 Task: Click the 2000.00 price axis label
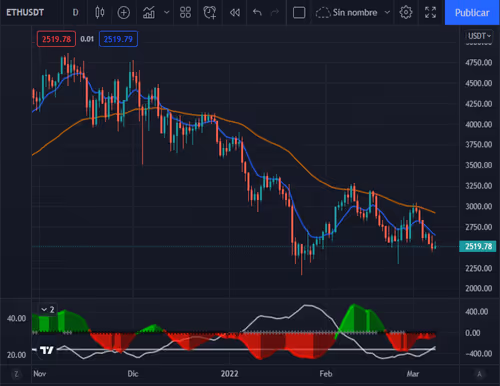[x=478, y=288]
